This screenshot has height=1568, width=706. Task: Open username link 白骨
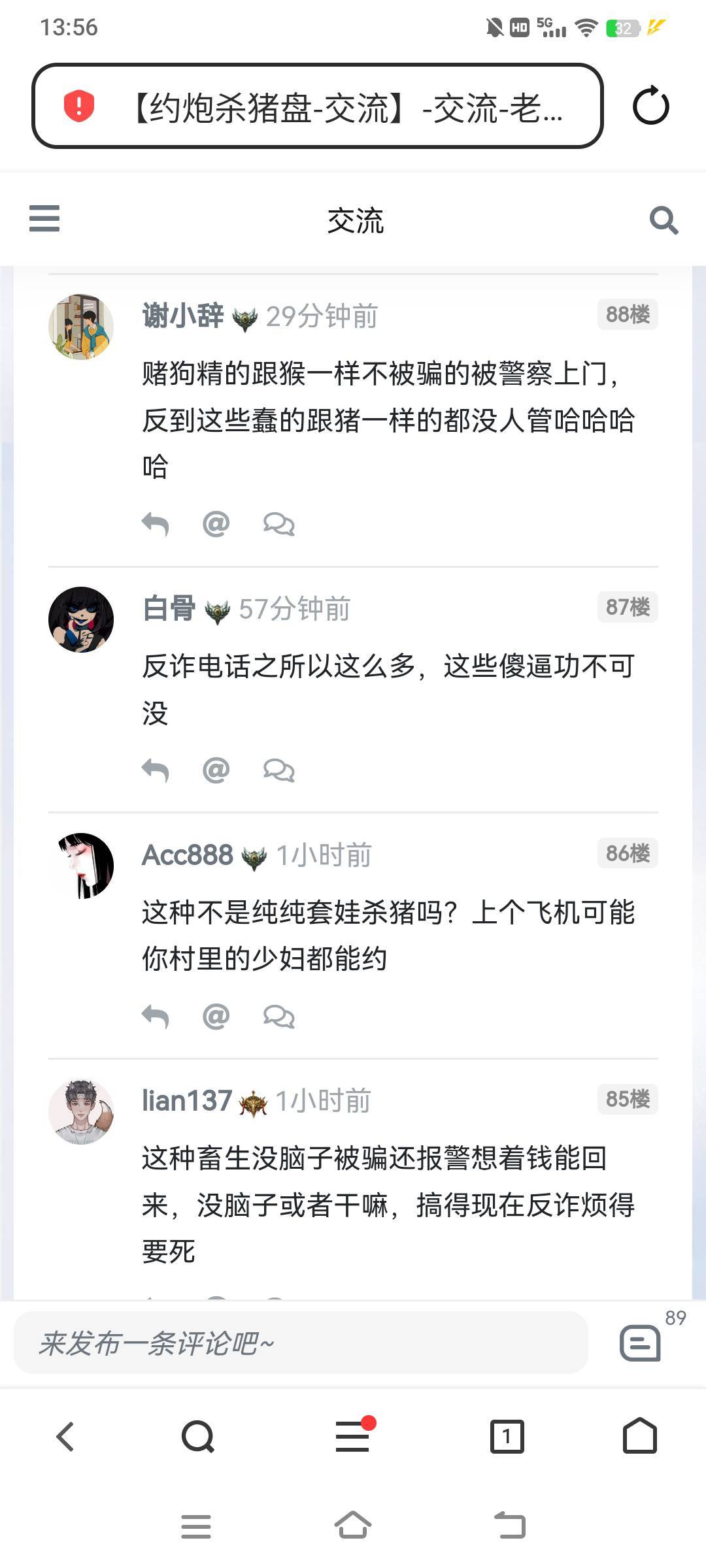coord(169,608)
